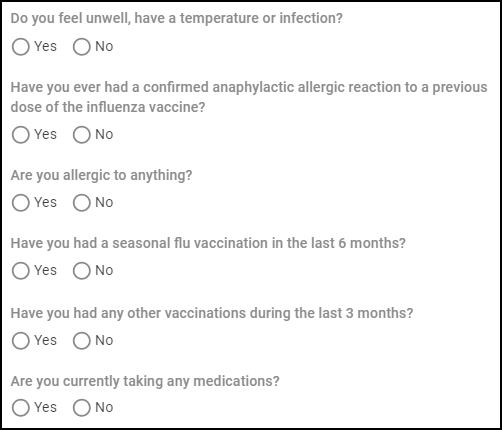Mark No for allergic to anything
Image resolution: width=502 pixels, height=430 pixels.
(x=82, y=203)
